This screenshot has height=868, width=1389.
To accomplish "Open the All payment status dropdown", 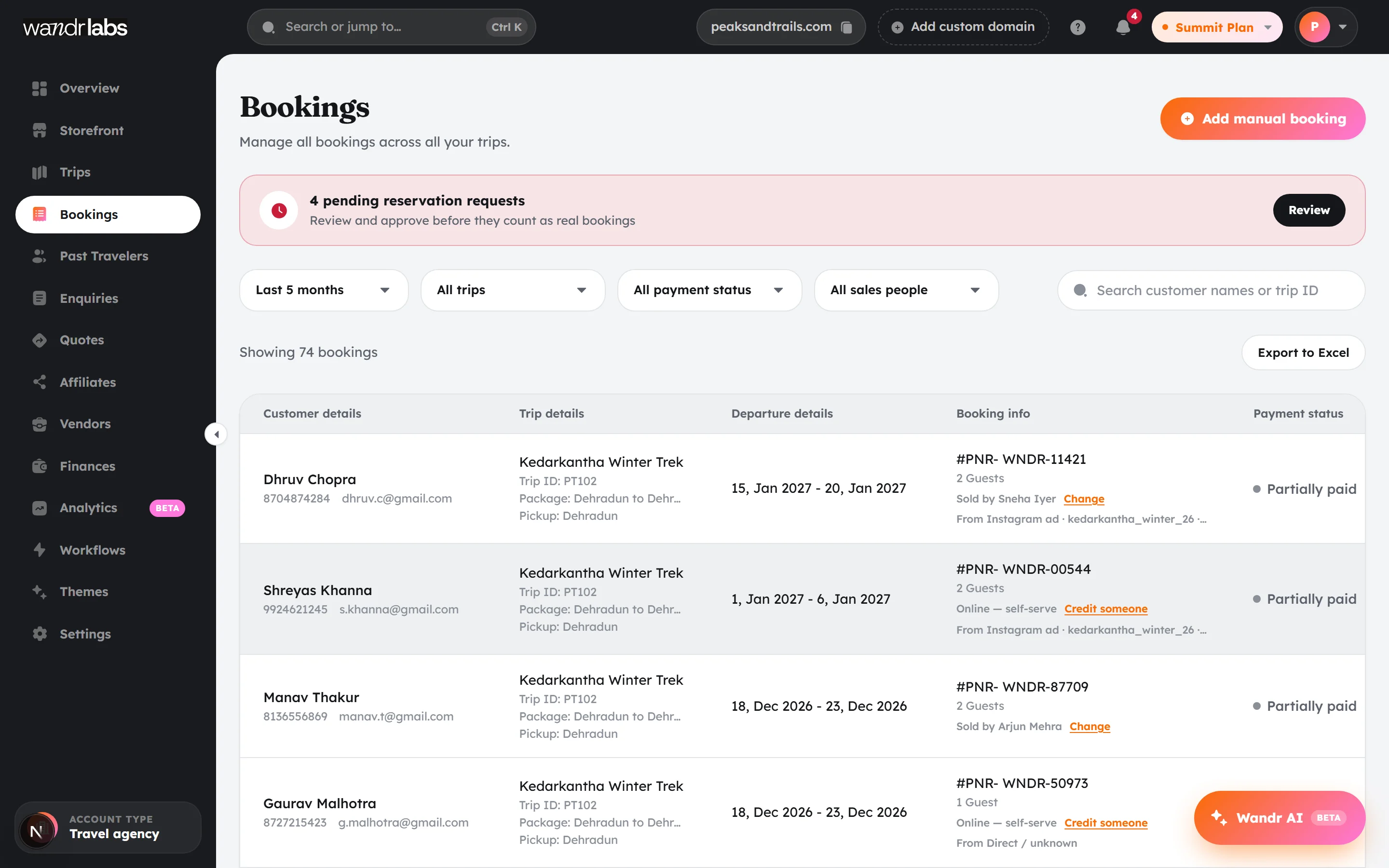I will click(x=709, y=290).
